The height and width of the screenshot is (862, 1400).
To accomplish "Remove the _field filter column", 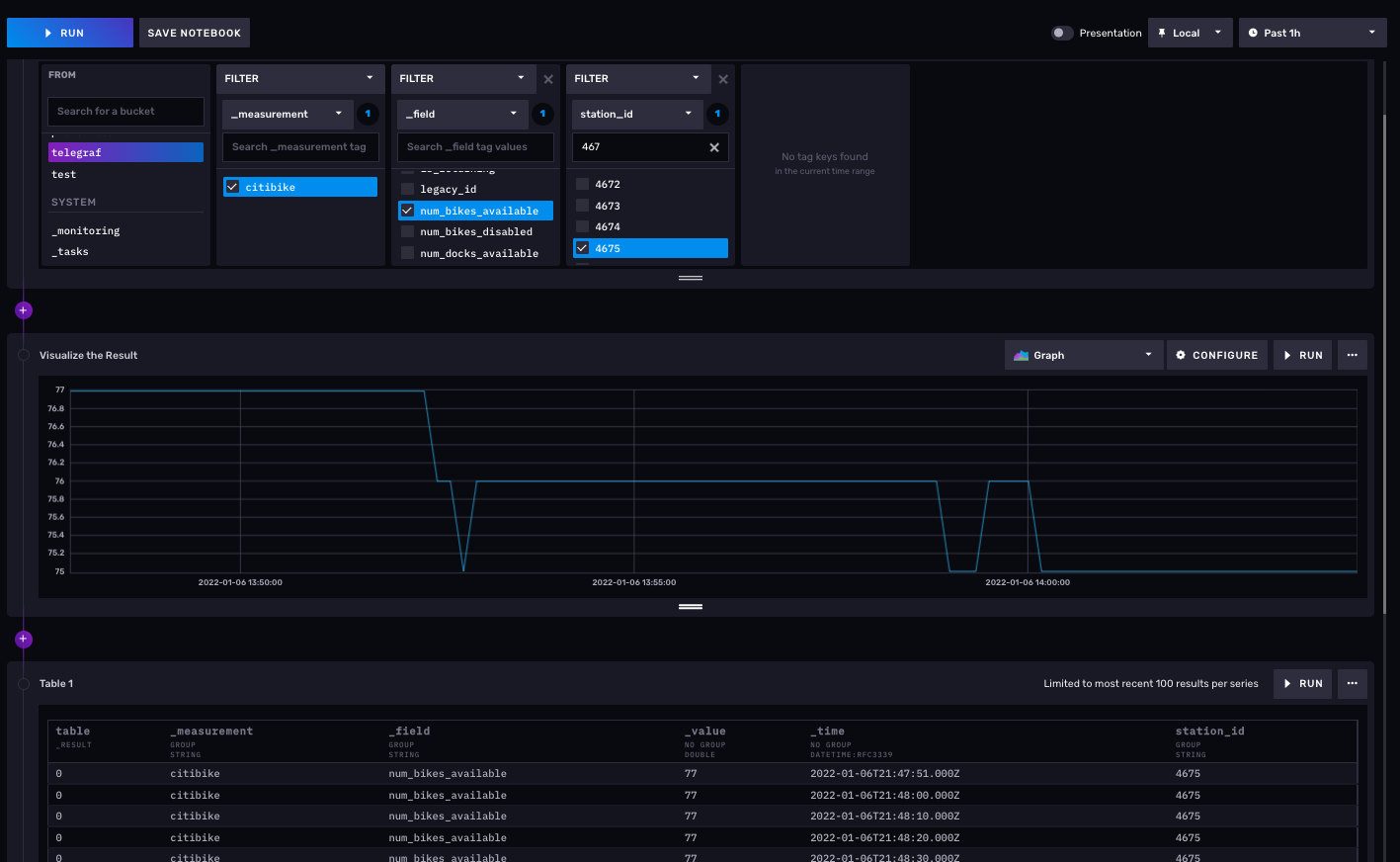I will click(x=548, y=79).
